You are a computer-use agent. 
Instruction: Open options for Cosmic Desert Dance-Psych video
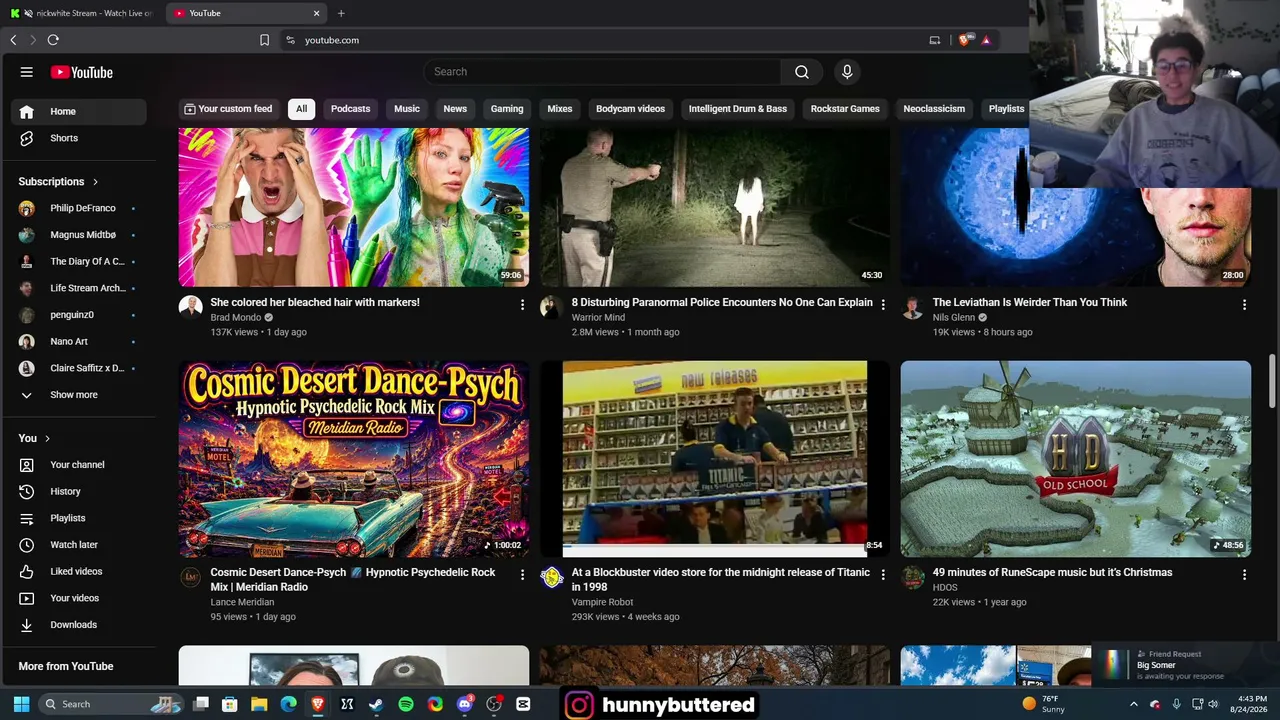coord(522,574)
